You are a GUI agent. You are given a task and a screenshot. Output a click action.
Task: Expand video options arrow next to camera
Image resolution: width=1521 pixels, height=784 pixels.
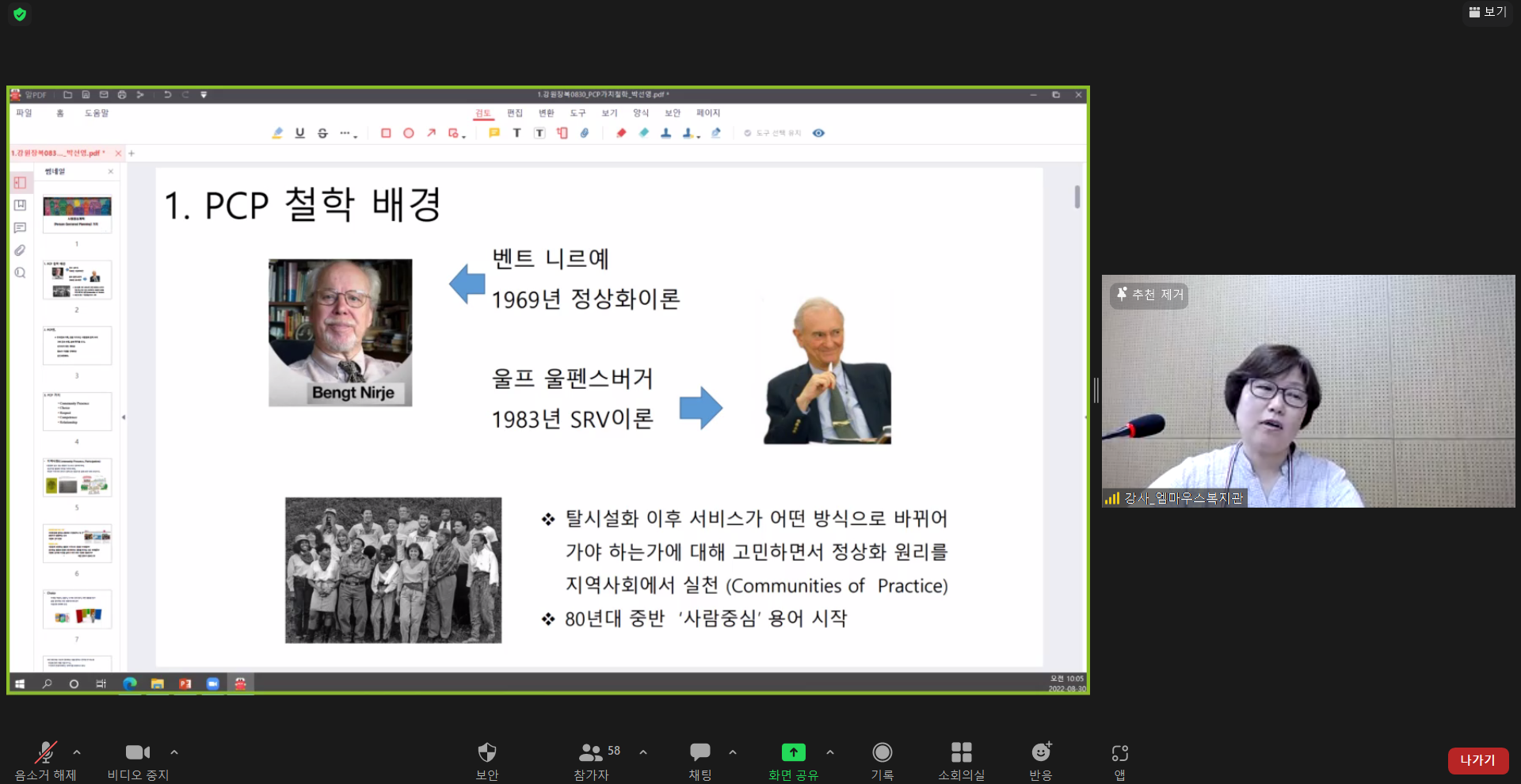click(x=174, y=752)
